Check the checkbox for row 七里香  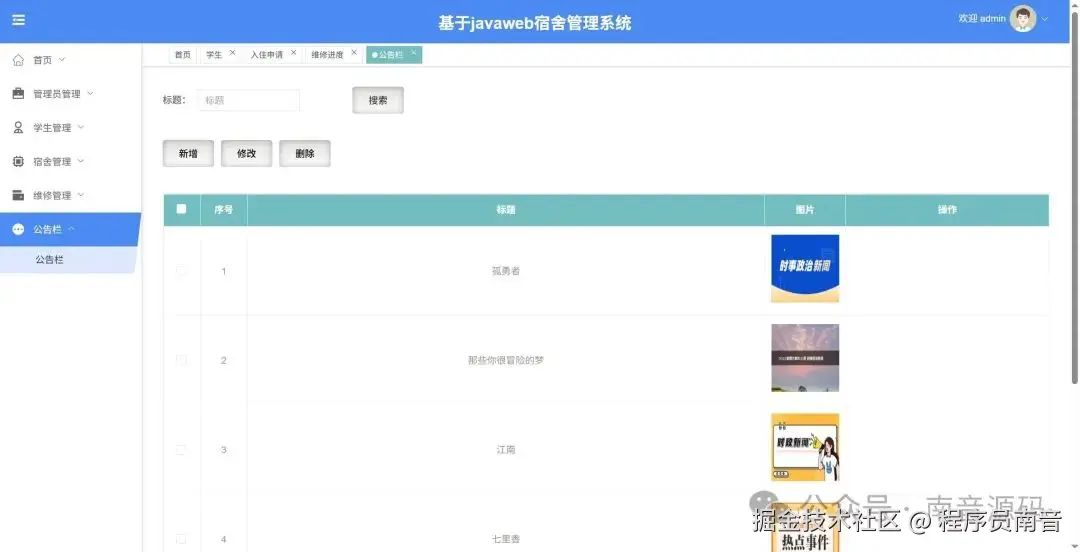[x=181, y=539]
